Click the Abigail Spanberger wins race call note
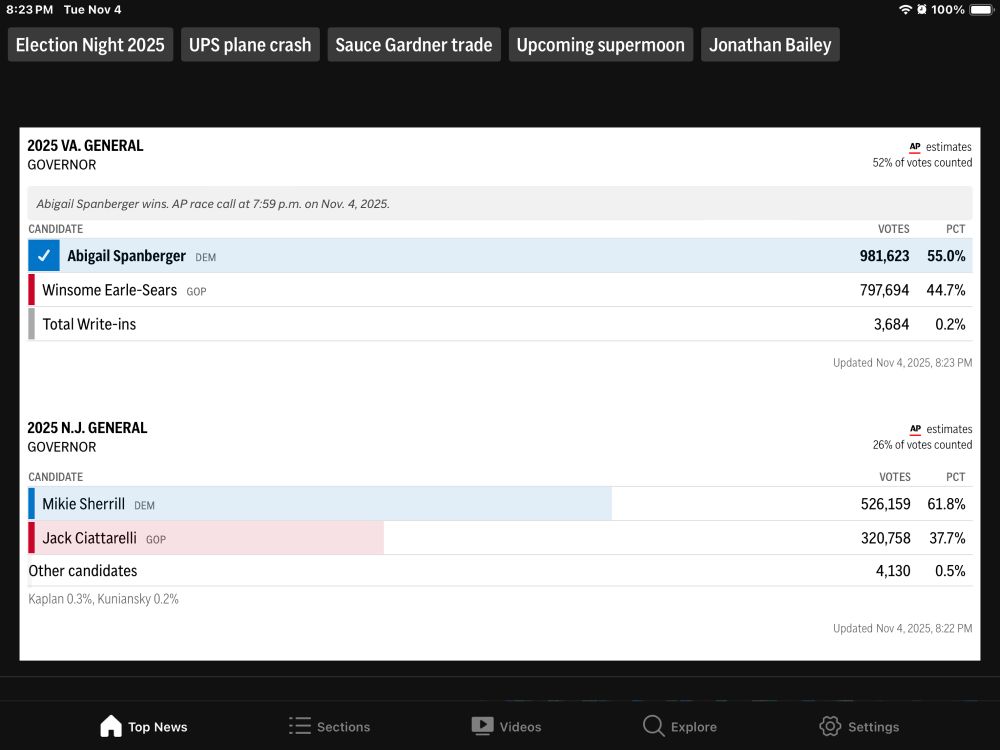1000x750 pixels. 213,204
